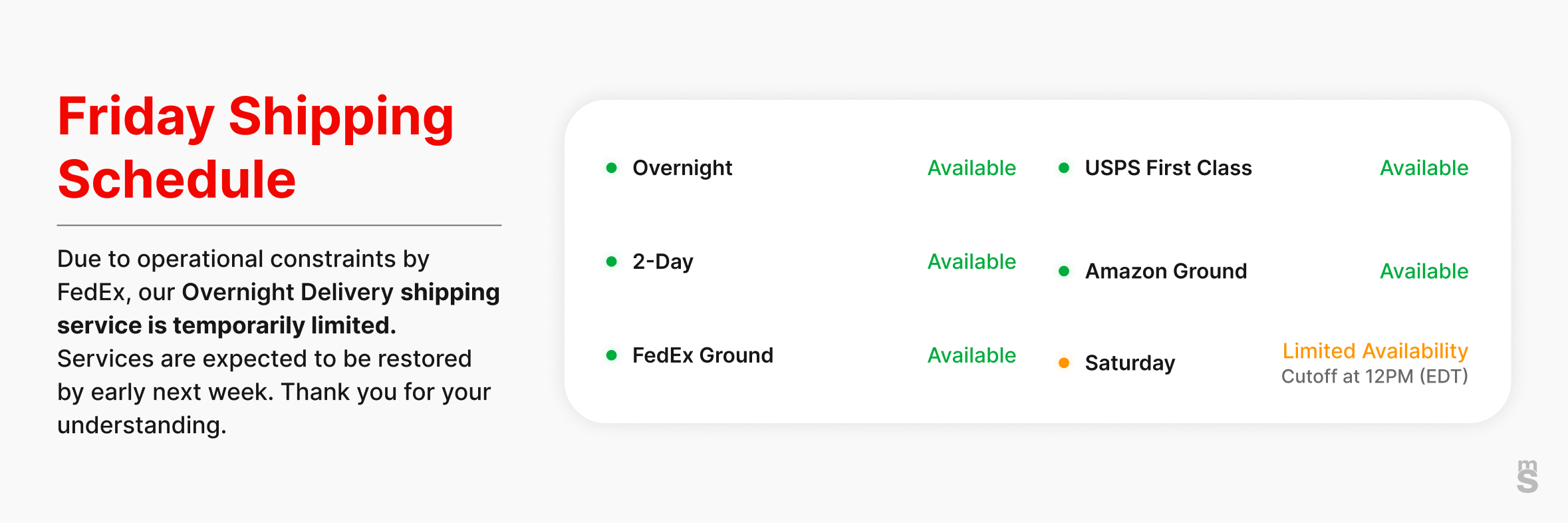Click the bold Overnight Delivery shipping text
This screenshot has width=1568, height=523.
(340, 292)
